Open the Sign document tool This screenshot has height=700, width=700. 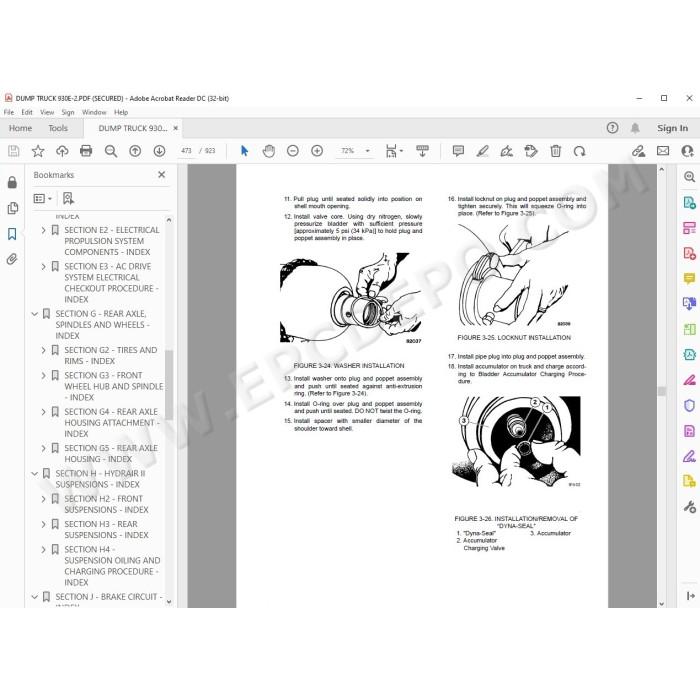pos(507,151)
